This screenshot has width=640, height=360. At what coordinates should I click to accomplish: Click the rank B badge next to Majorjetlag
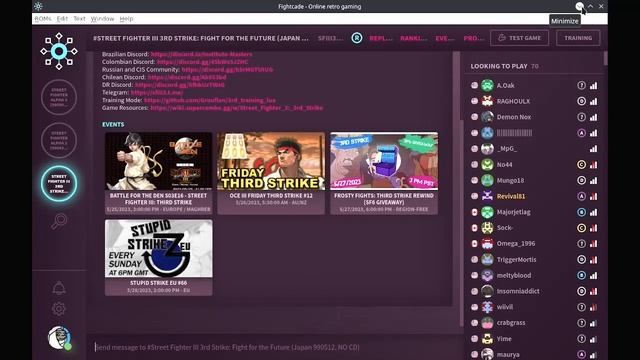pos(582,212)
